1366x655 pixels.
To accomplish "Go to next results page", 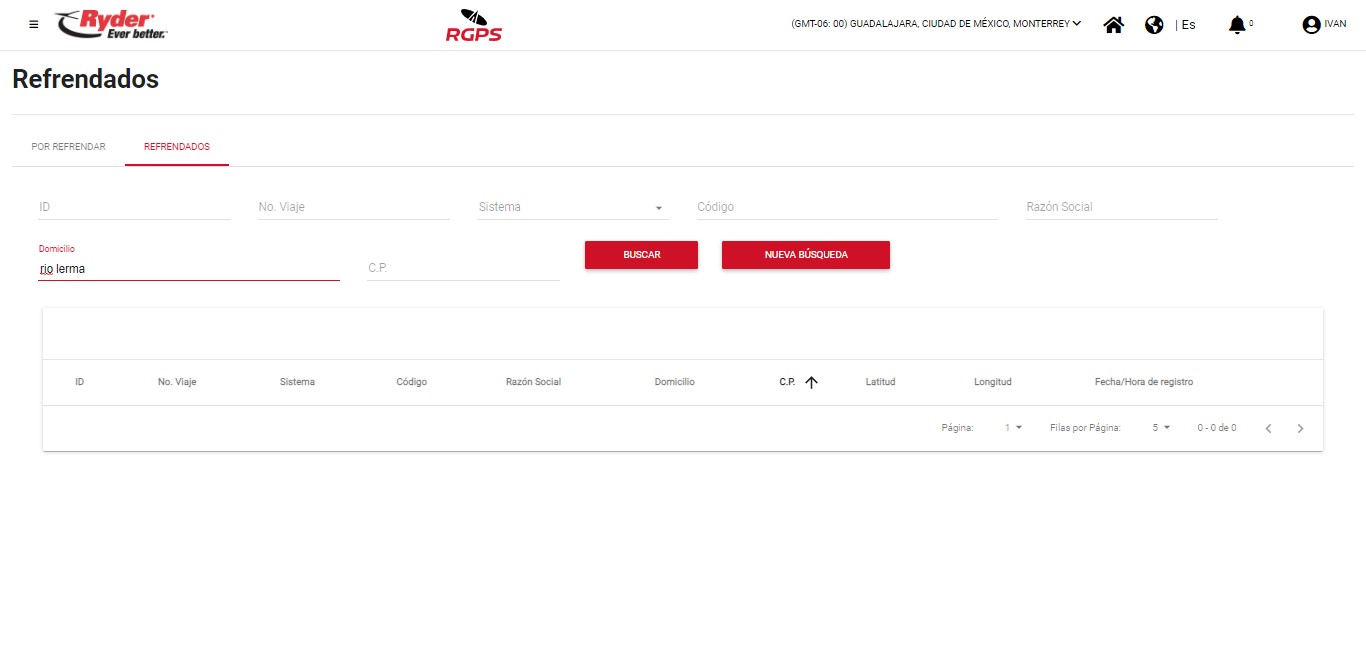I will pos(1300,428).
